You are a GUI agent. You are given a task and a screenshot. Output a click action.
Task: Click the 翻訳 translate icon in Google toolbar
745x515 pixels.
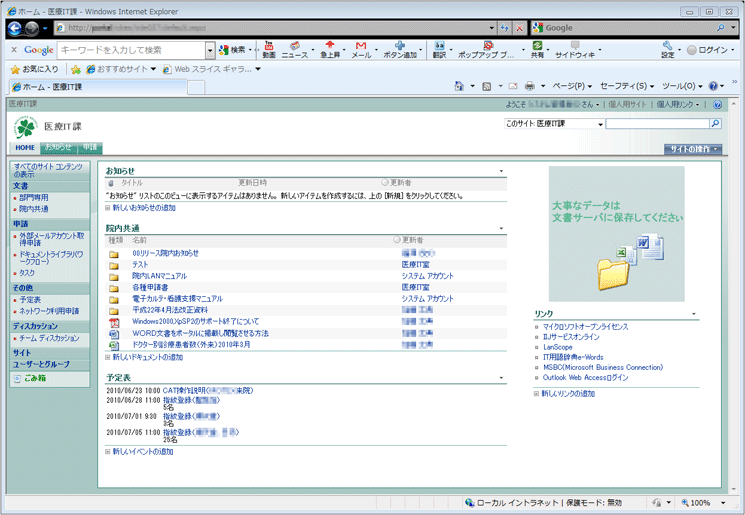(439, 49)
